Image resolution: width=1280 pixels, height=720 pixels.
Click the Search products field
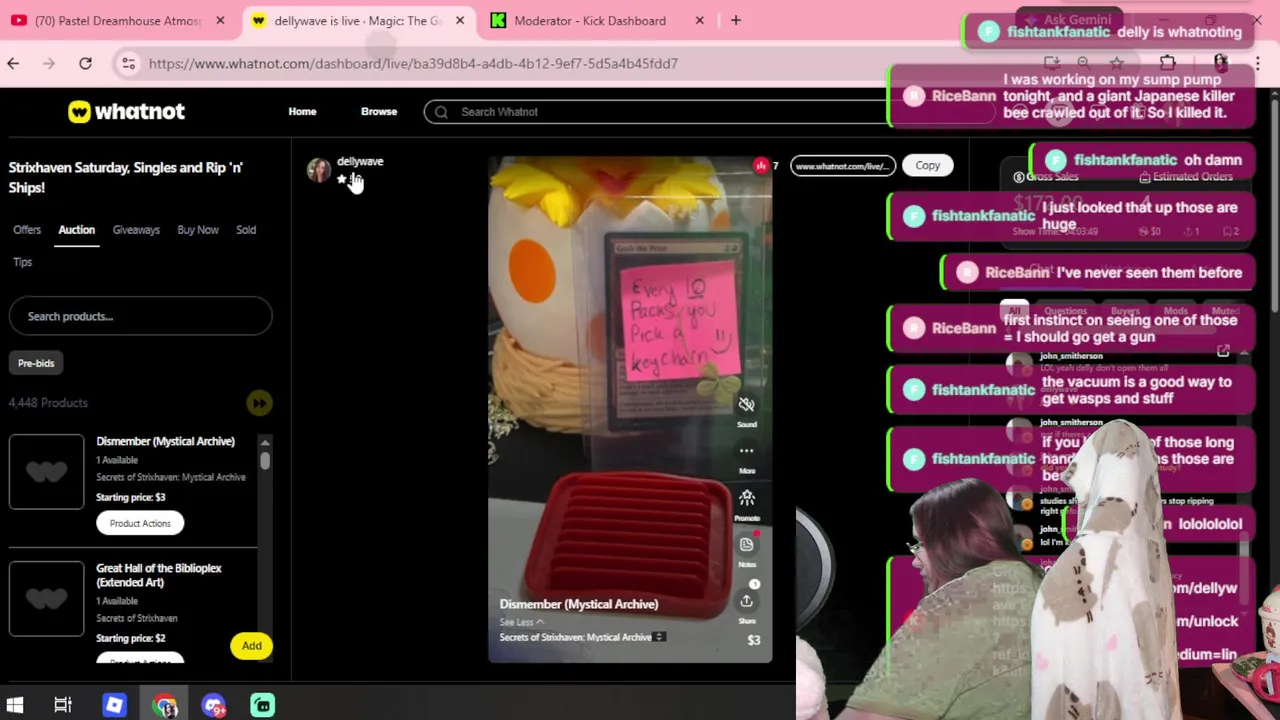click(x=140, y=316)
